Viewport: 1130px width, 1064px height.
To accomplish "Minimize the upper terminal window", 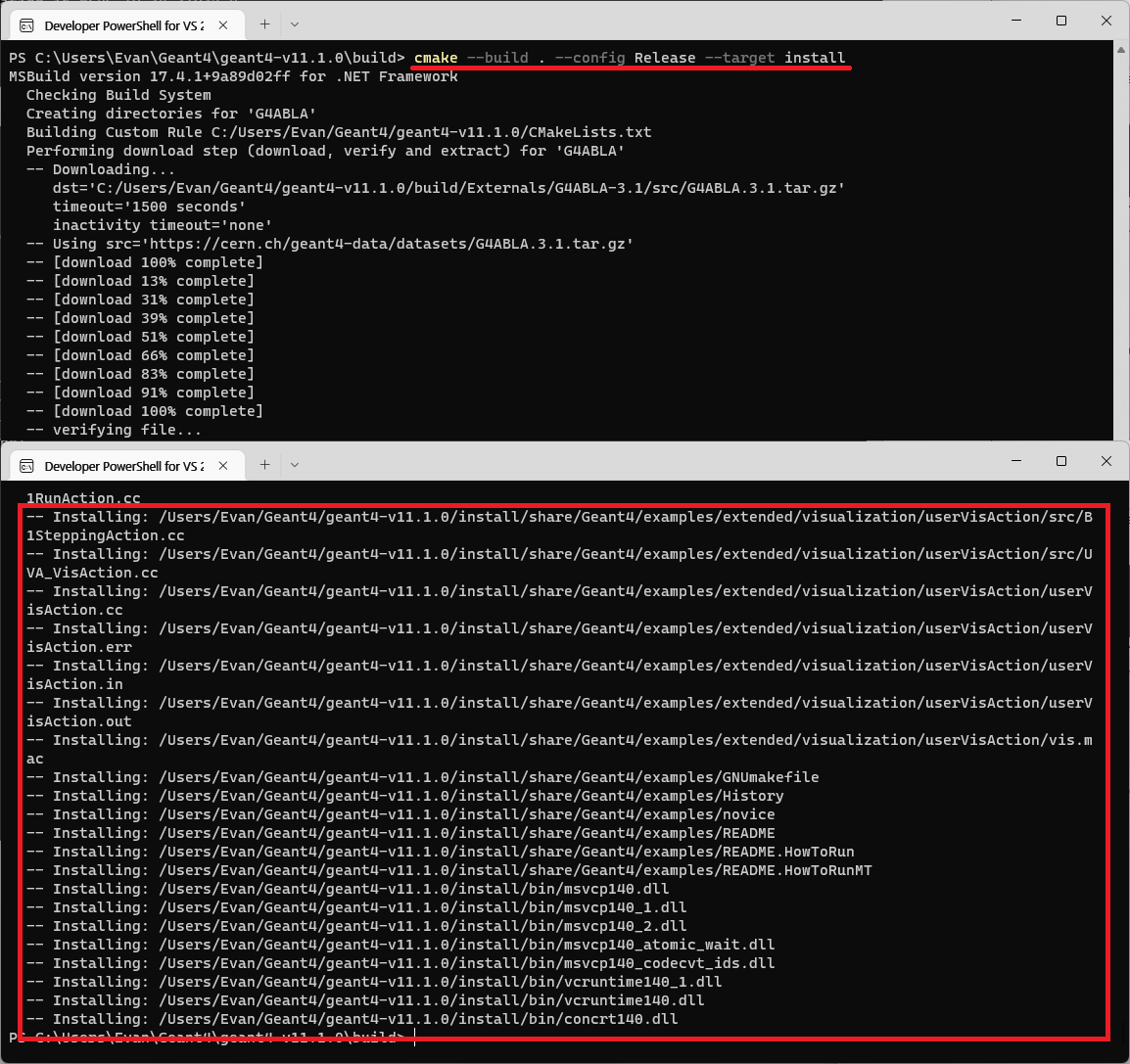I will pyautogui.click(x=1016, y=21).
